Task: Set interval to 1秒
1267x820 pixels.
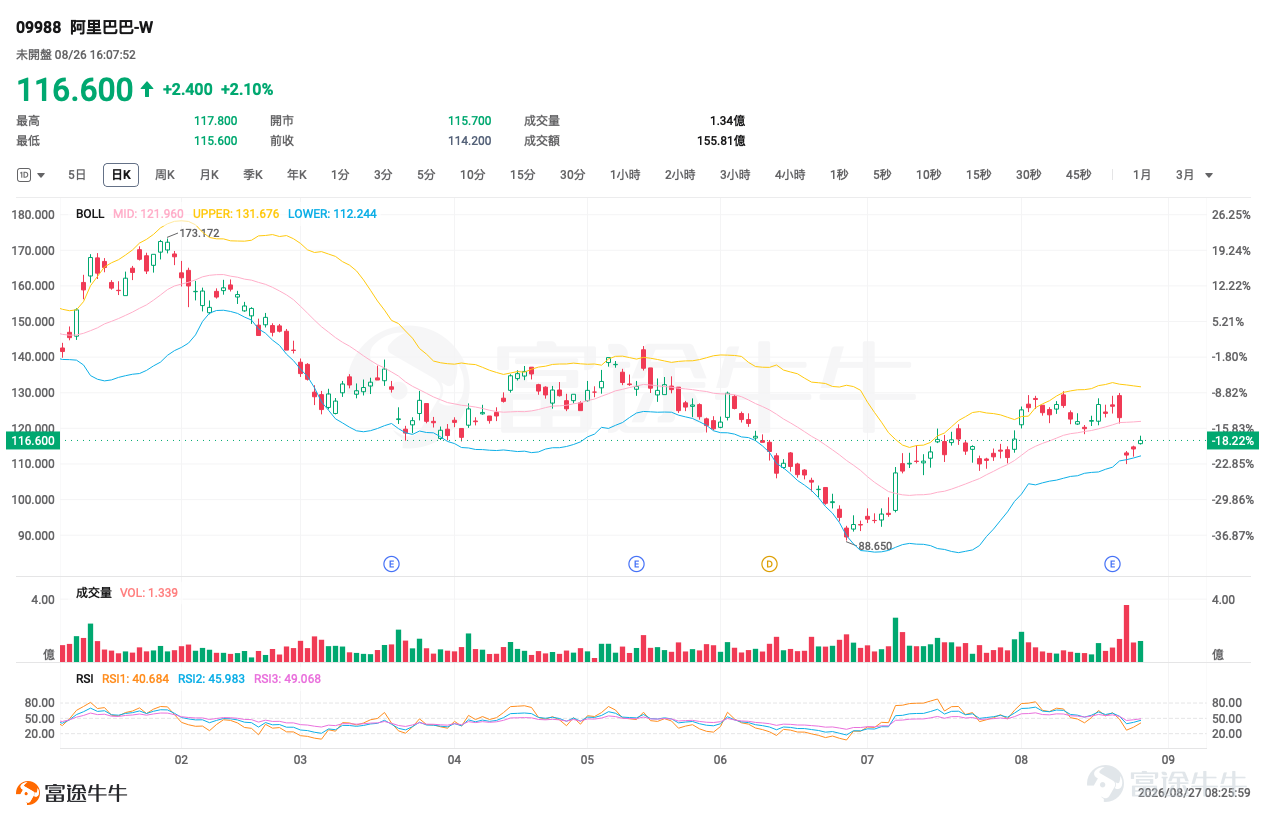Action: click(x=839, y=175)
